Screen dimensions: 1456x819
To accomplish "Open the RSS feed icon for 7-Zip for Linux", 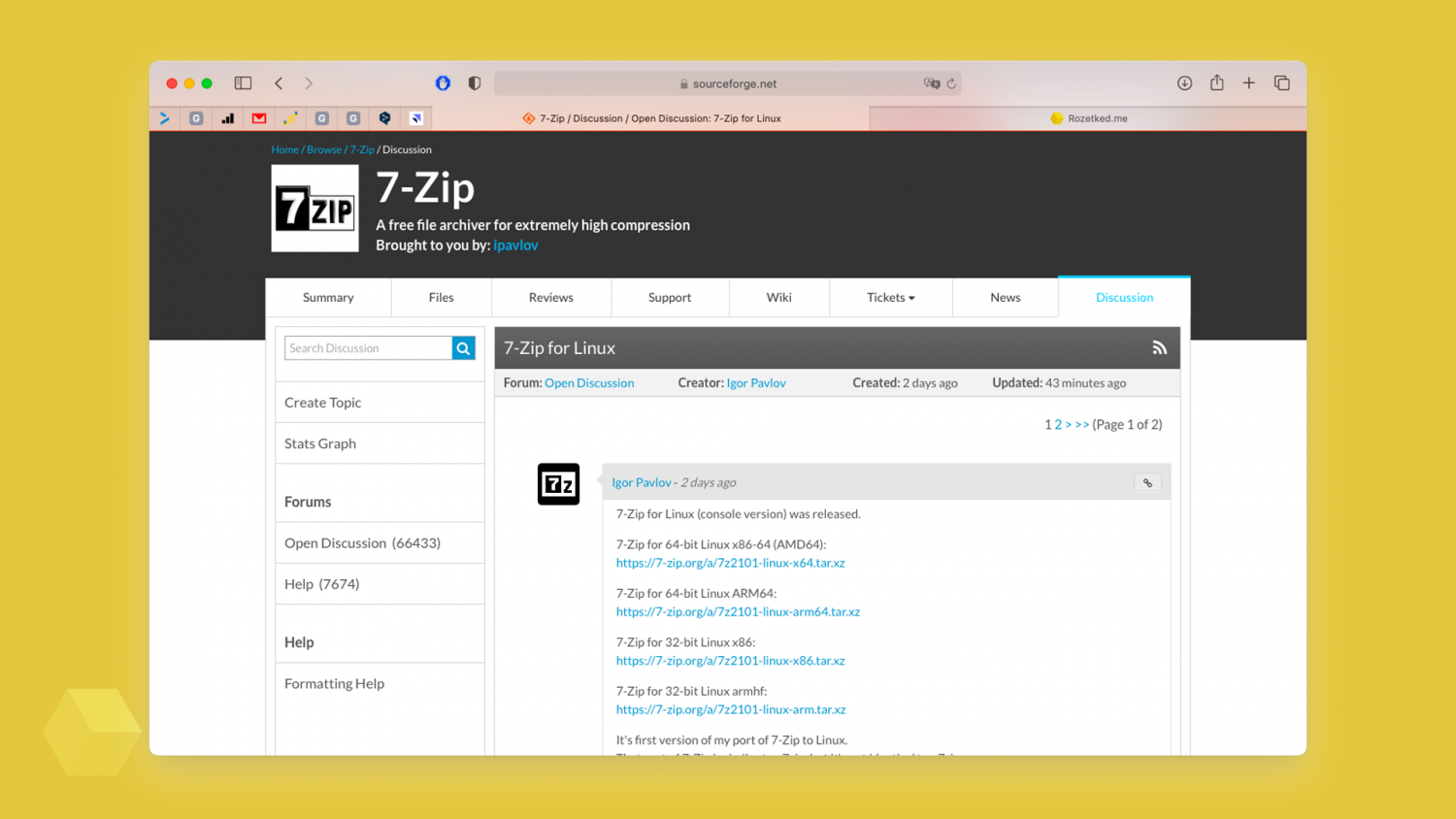I will (1159, 347).
